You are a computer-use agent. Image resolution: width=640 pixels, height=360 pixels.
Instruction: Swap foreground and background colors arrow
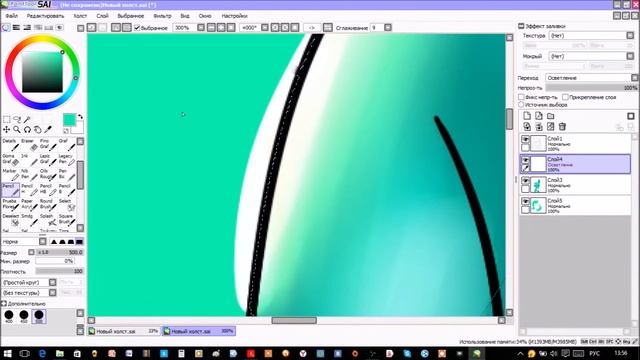coord(80,117)
